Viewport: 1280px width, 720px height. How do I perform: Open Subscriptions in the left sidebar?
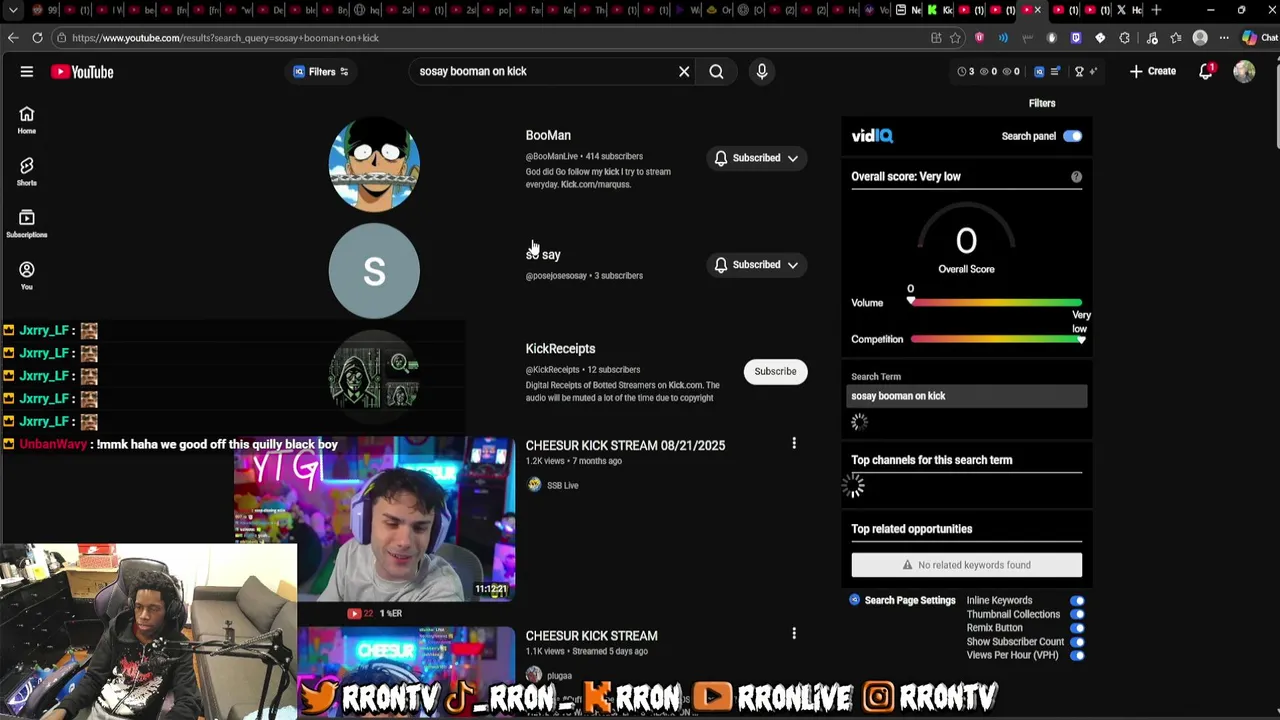[x=27, y=224]
